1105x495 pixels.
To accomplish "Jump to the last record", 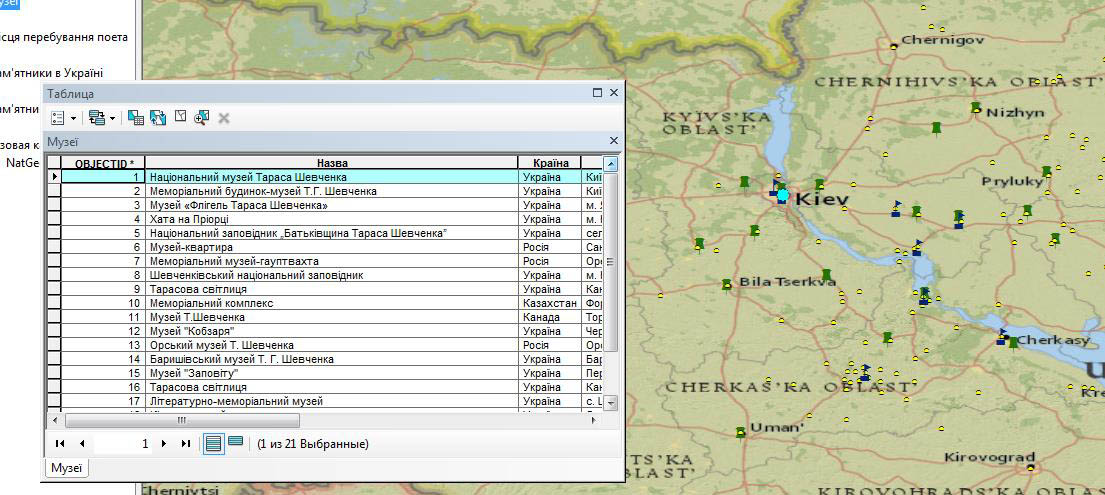I will pyautogui.click(x=185, y=444).
